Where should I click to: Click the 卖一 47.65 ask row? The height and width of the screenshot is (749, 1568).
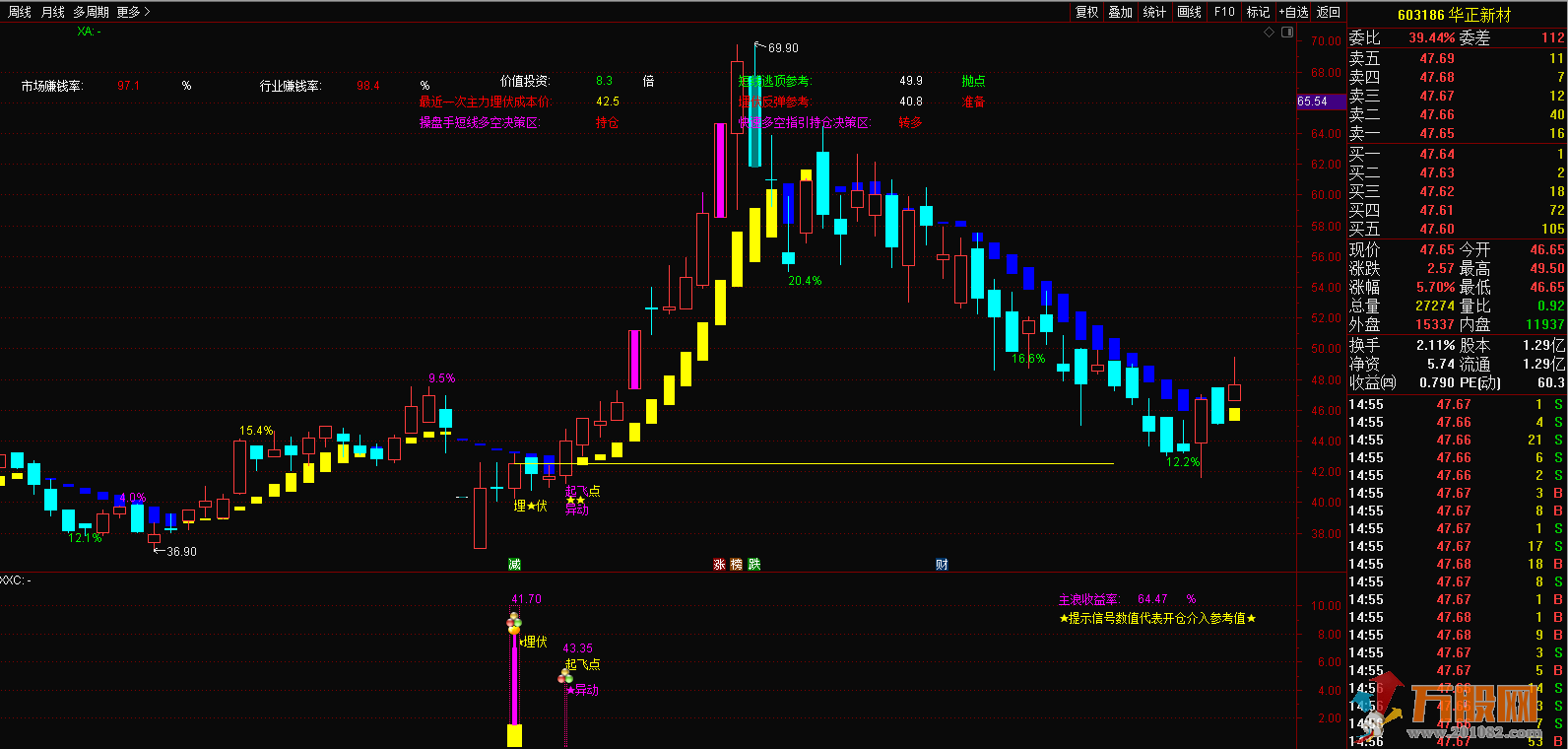pos(1457,133)
